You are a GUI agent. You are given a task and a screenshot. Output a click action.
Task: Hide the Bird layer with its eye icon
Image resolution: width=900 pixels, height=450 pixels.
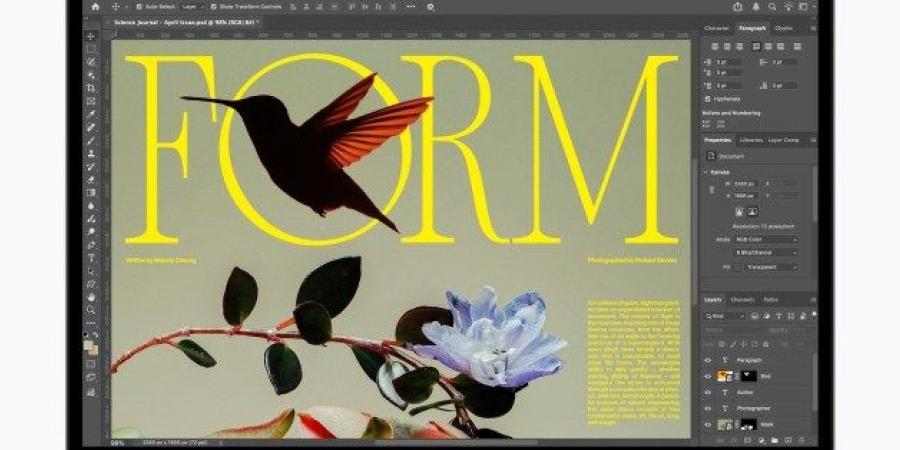tap(708, 377)
